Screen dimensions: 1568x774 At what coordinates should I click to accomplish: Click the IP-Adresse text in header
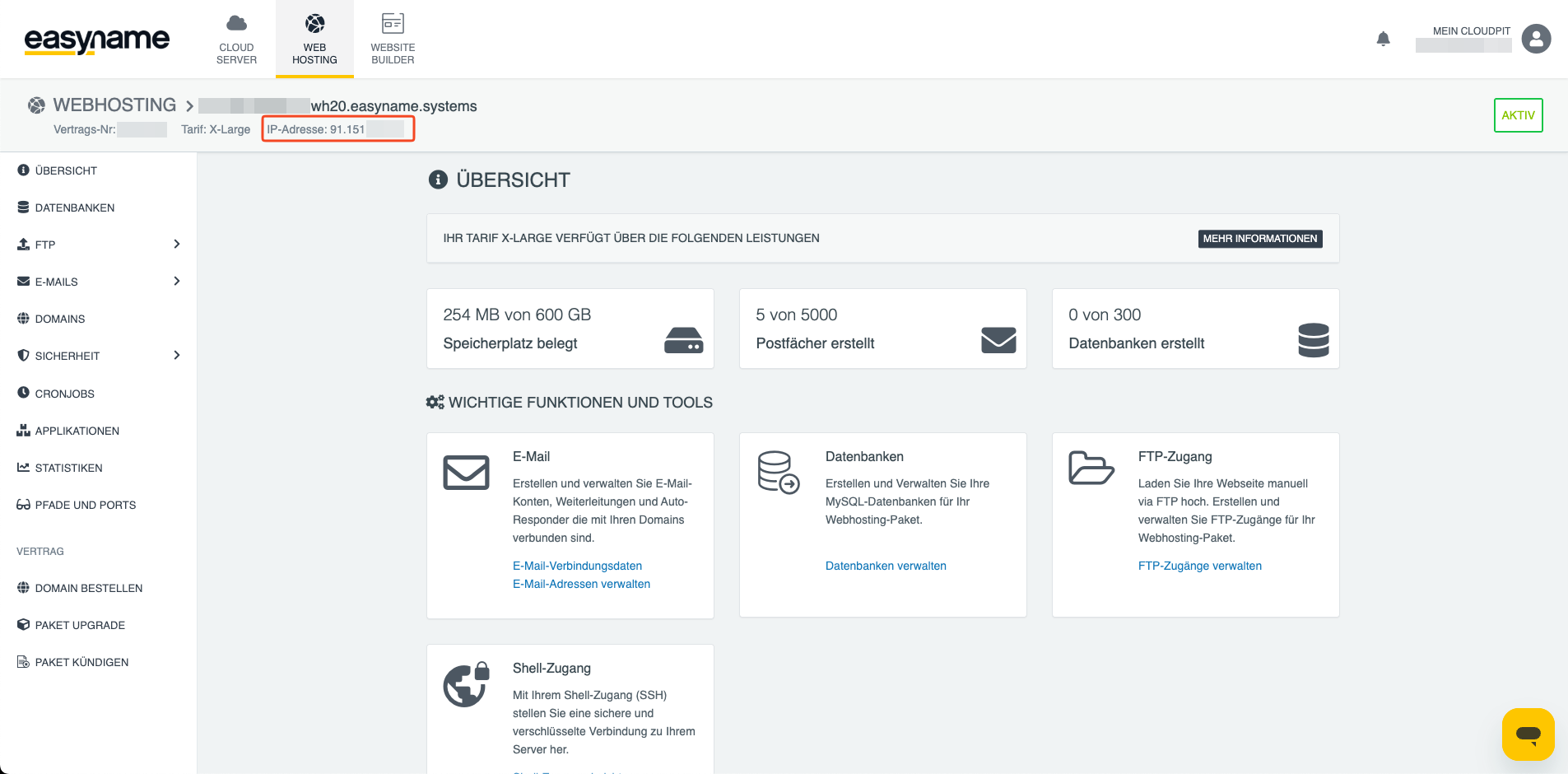pyautogui.click(x=315, y=129)
